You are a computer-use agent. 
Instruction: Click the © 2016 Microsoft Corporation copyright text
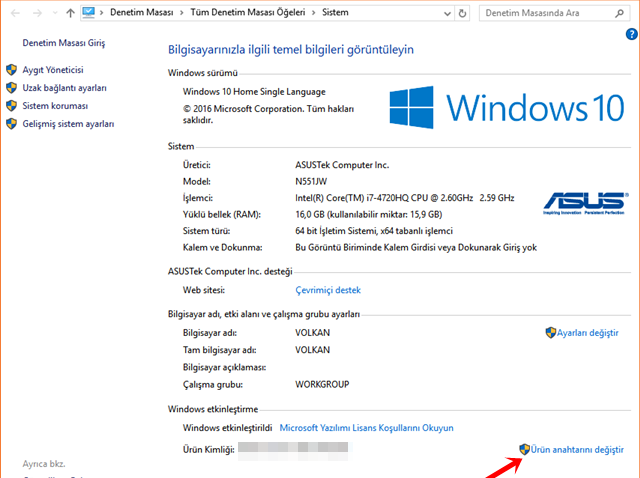coord(268,115)
